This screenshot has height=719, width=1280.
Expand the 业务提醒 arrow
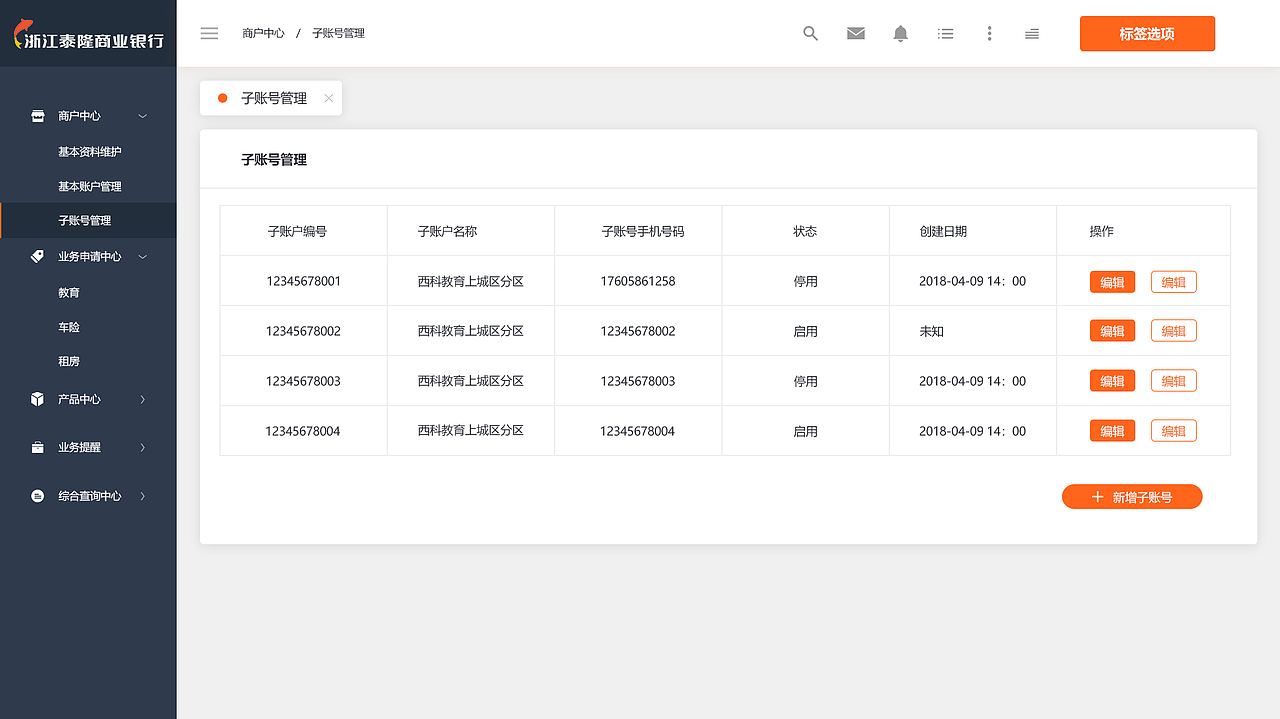[142, 447]
